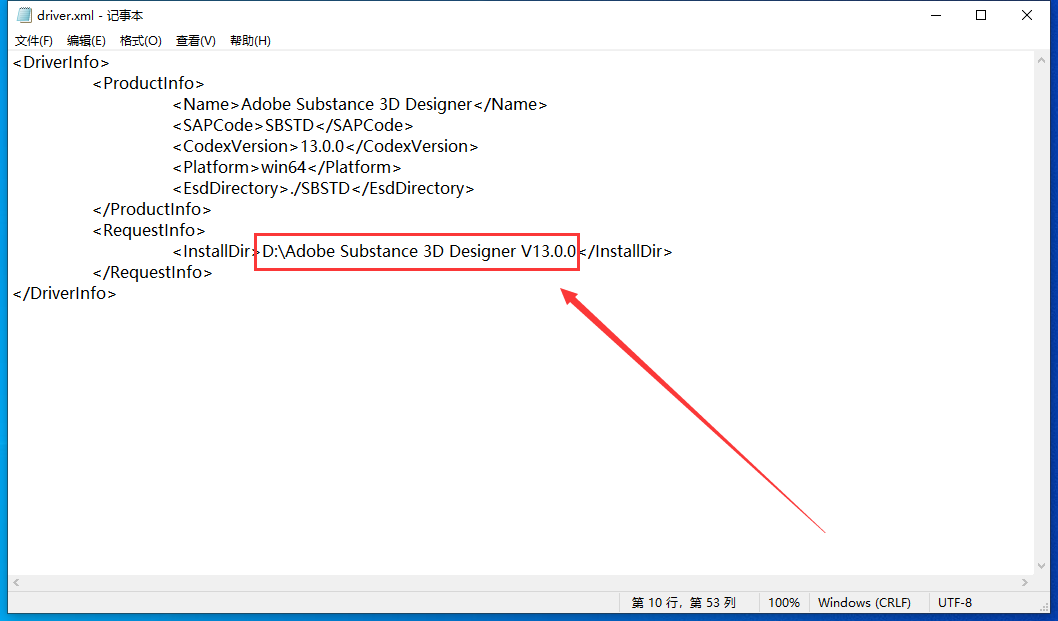This screenshot has width=1058, height=621.
Task: Click the <RequestInfo> opening tag
Action: [149, 230]
